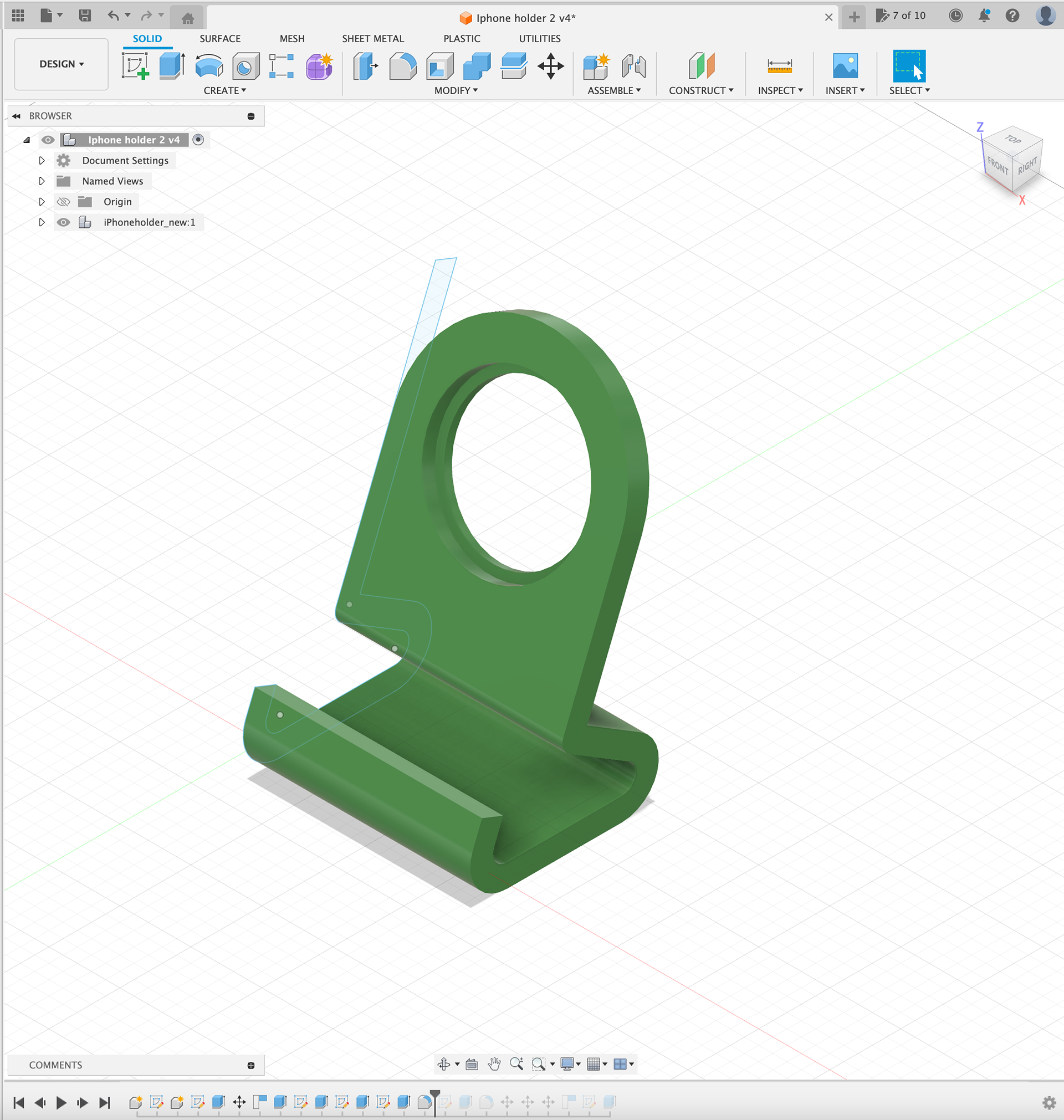Expand the Named Views node

pos(42,181)
